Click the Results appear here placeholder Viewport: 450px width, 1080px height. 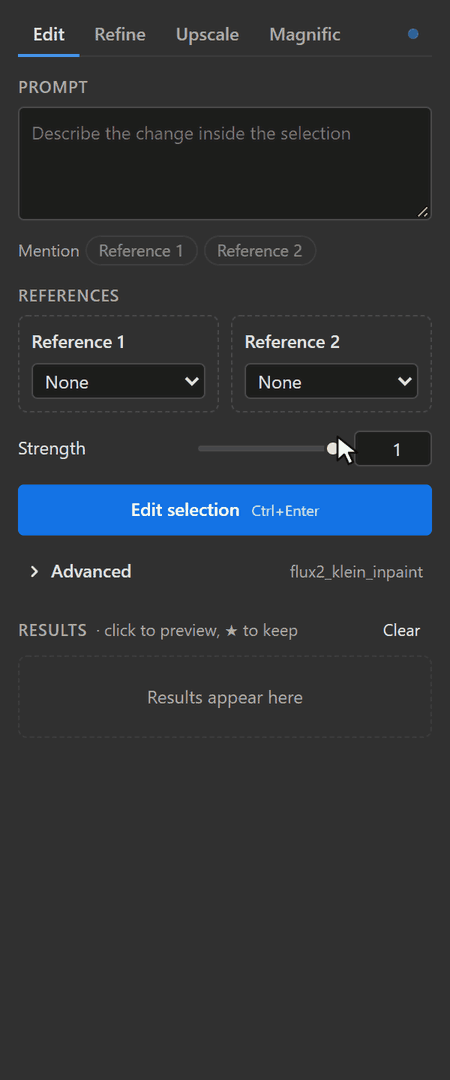click(x=225, y=697)
